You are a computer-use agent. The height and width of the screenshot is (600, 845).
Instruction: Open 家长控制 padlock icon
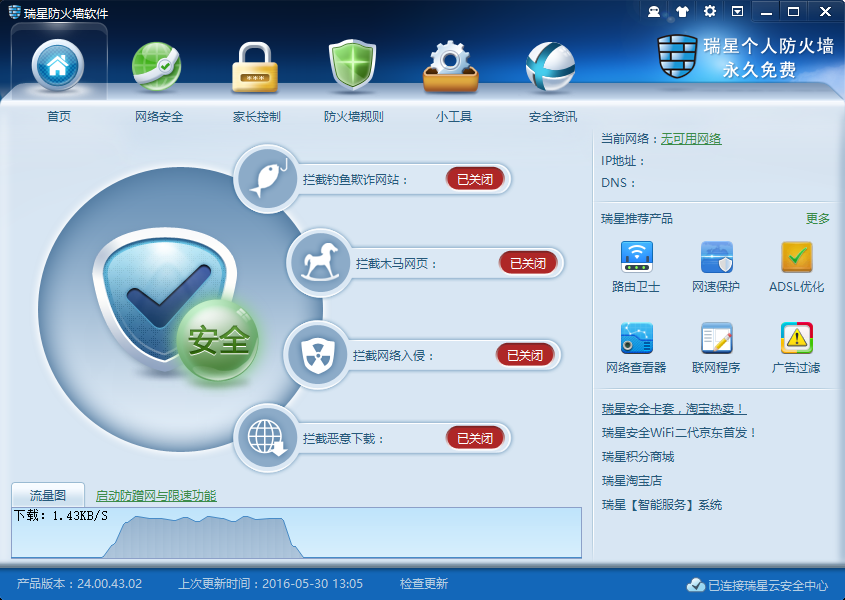tap(254, 67)
